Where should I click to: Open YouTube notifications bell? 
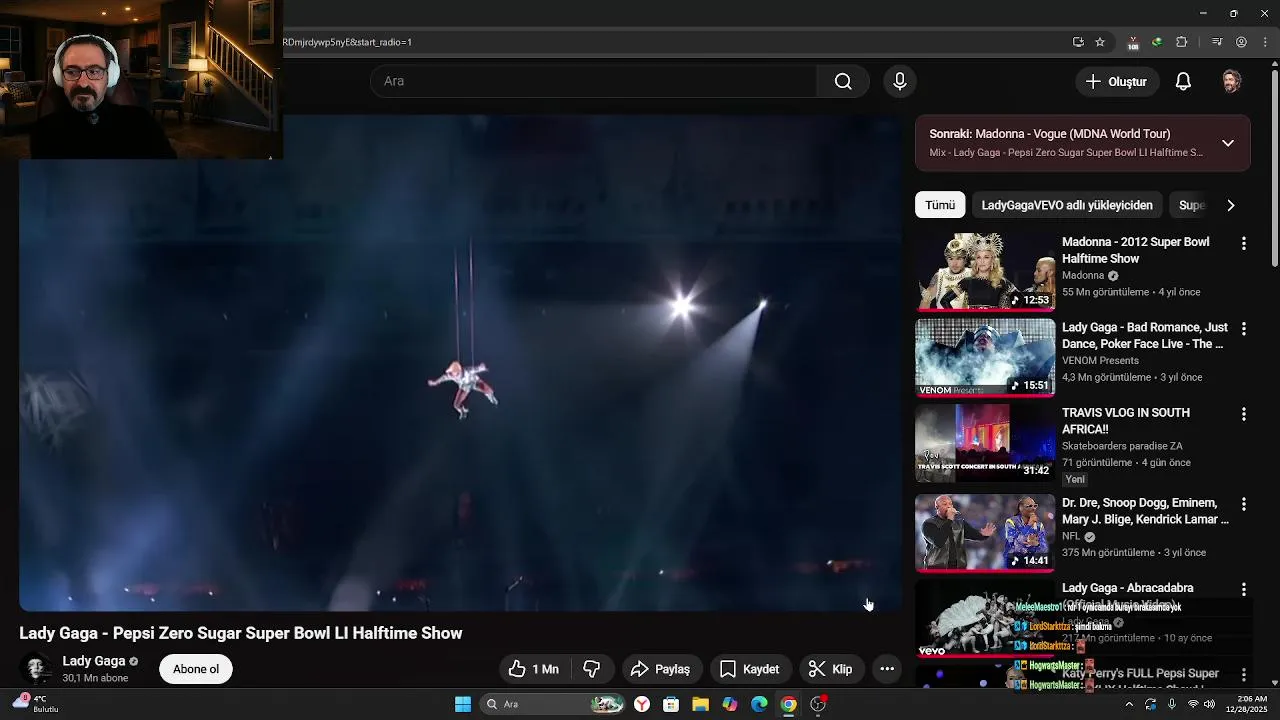[x=1183, y=82]
